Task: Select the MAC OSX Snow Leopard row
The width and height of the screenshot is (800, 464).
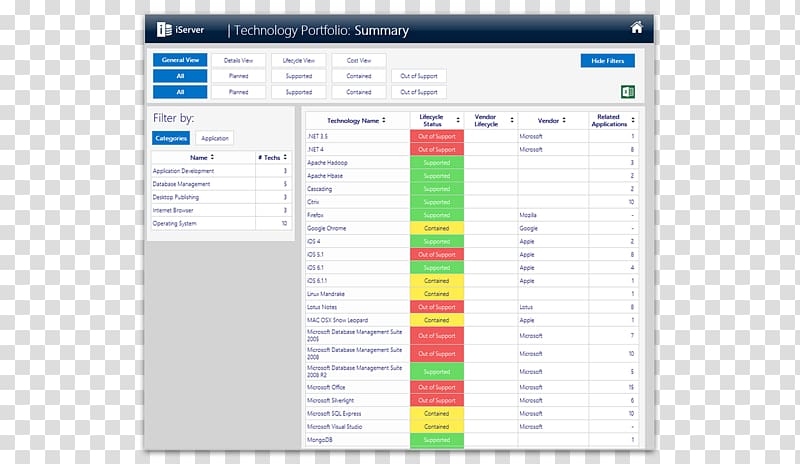Action: 471,320
